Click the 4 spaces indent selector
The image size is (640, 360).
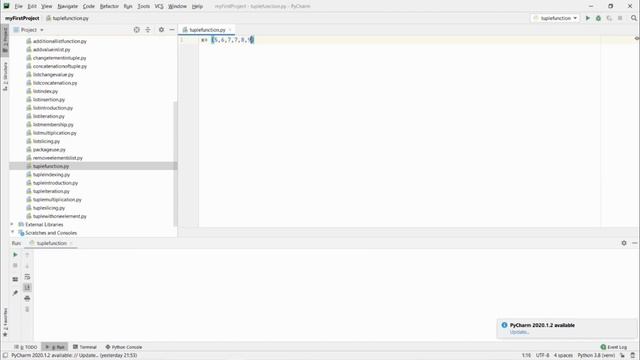(563, 356)
